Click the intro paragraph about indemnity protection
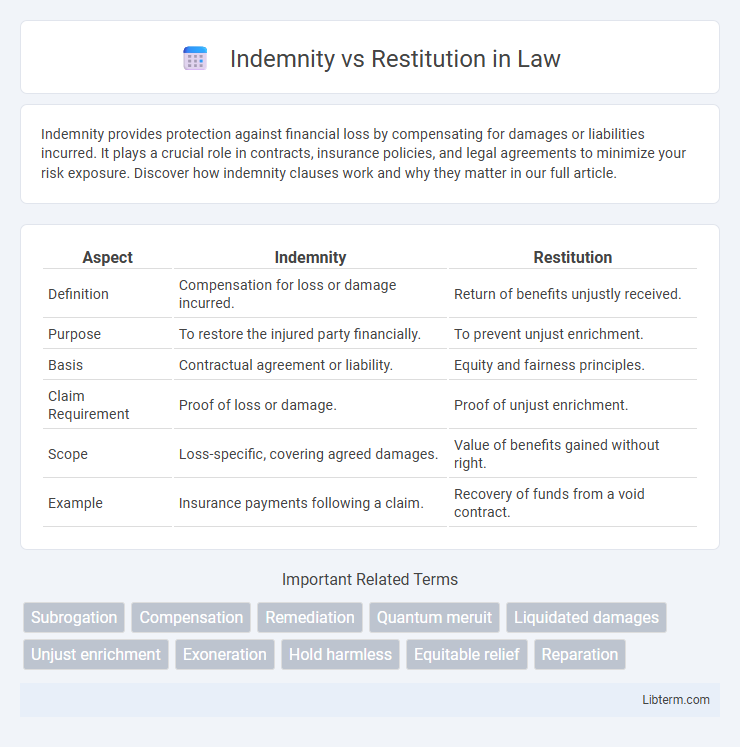This screenshot has height=747, width=740. pos(364,153)
